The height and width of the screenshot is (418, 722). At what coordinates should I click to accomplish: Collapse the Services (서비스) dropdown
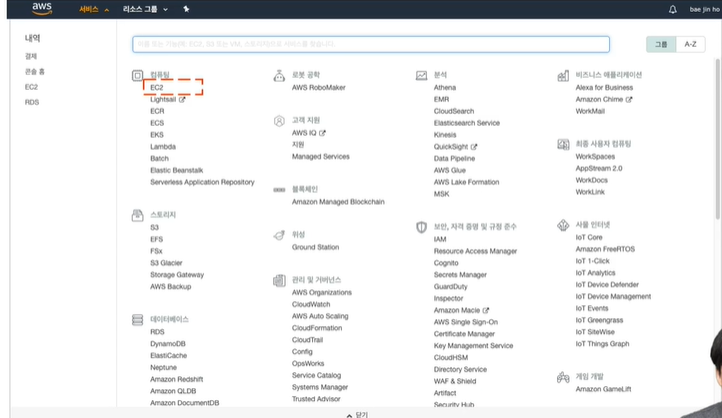pos(94,9)
